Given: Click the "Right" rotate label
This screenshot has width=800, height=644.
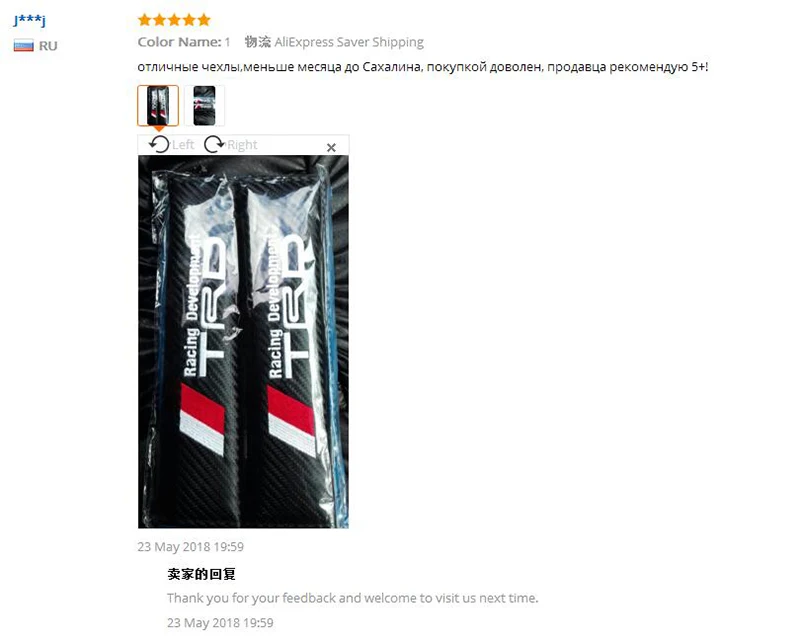Looking at the screenshot, I should (242, 145).
